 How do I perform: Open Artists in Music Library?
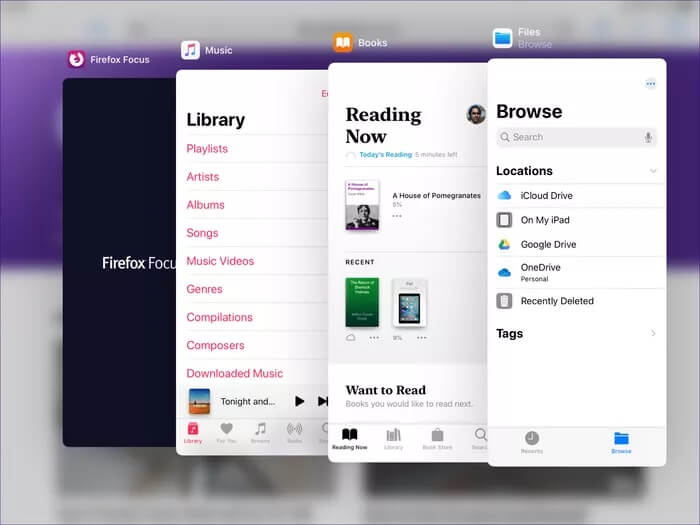tap(203, 177)
